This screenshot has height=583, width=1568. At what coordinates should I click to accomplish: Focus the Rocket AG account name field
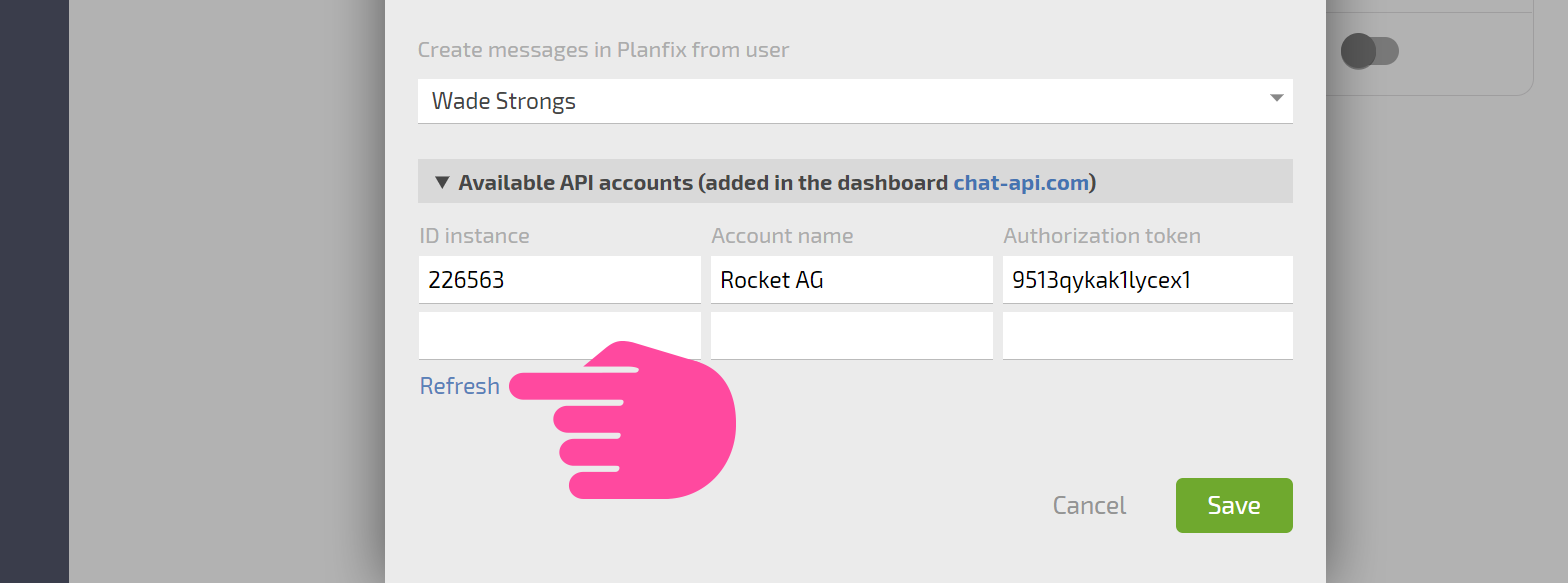pos(851,280)
